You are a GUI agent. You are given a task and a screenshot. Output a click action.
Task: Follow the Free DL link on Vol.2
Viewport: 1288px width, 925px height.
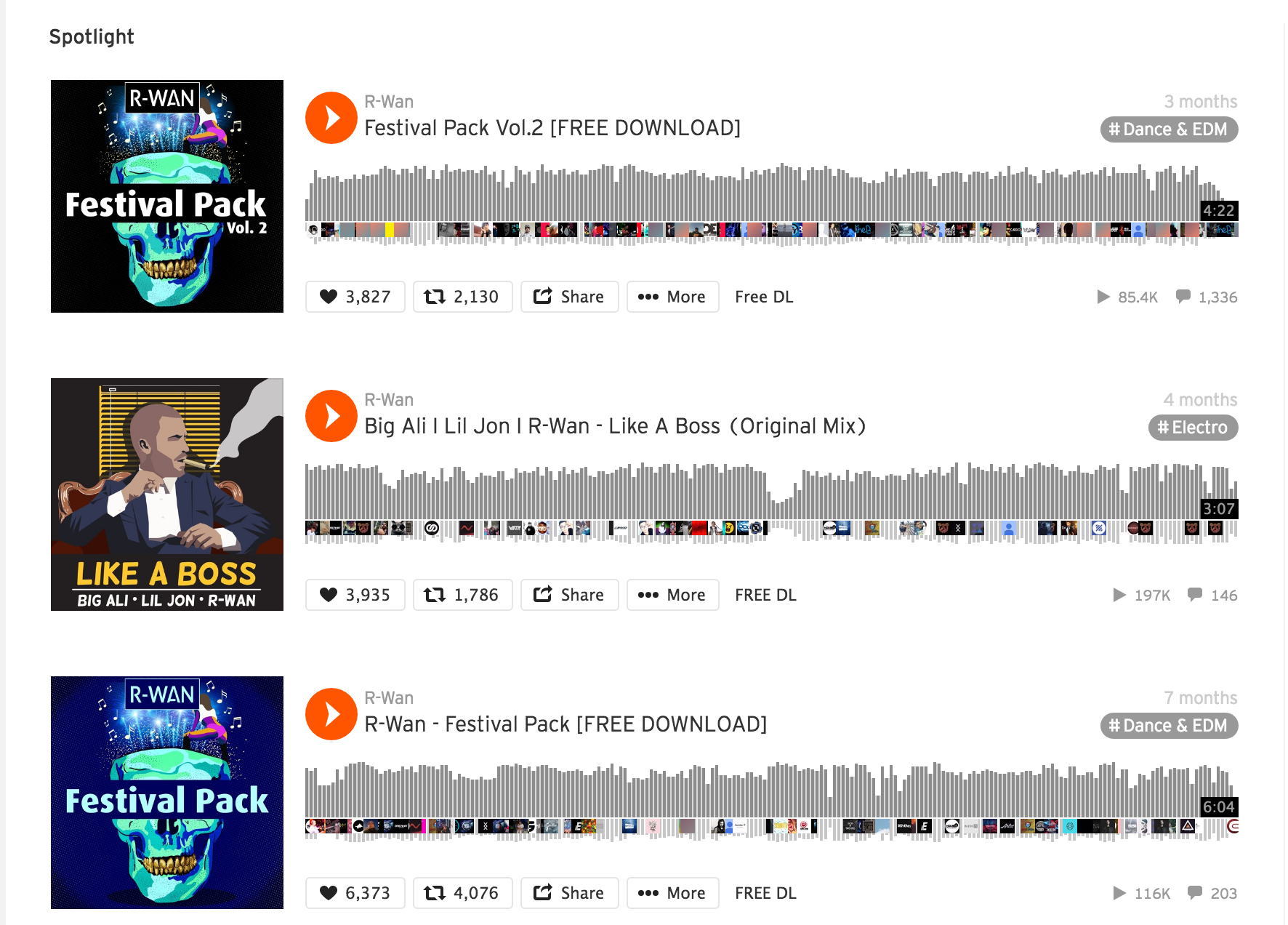click(764, 297)
